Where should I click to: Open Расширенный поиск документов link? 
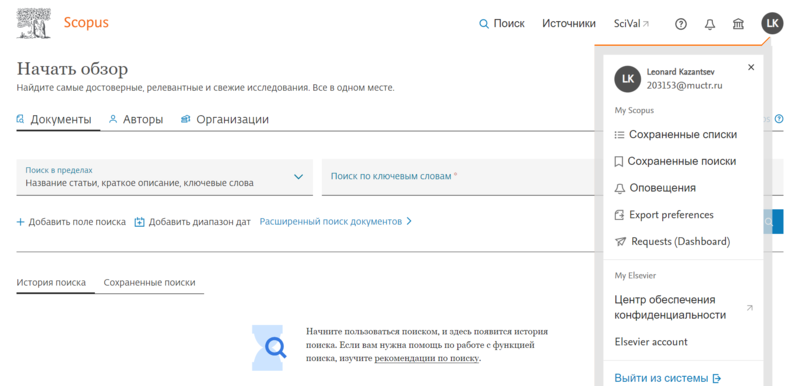[336, 222]
